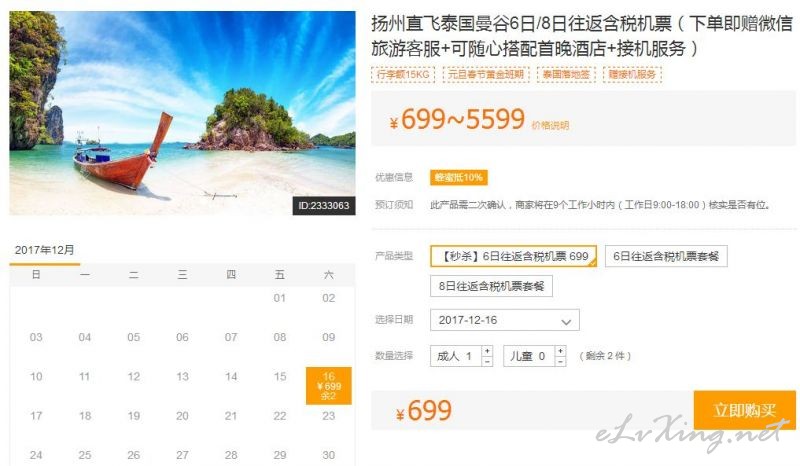
Task: Increase adult count with plus stepper
Action: point(487,351)
